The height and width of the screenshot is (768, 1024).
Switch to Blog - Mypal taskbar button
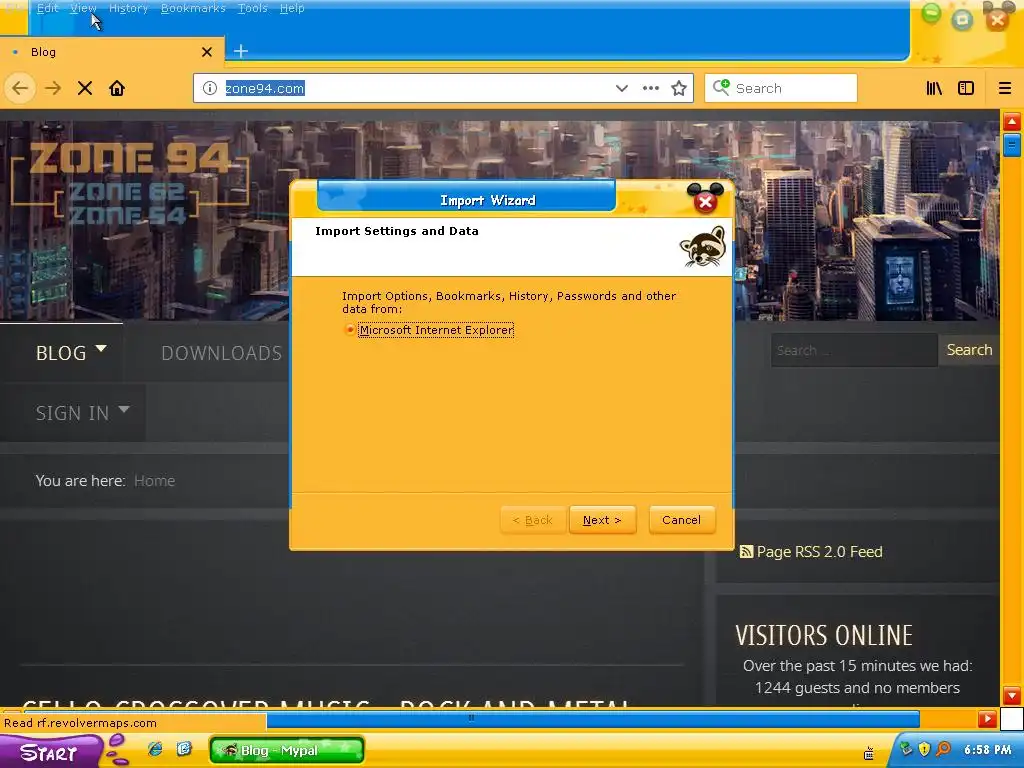pyautogui.click(x=287, y=750)
